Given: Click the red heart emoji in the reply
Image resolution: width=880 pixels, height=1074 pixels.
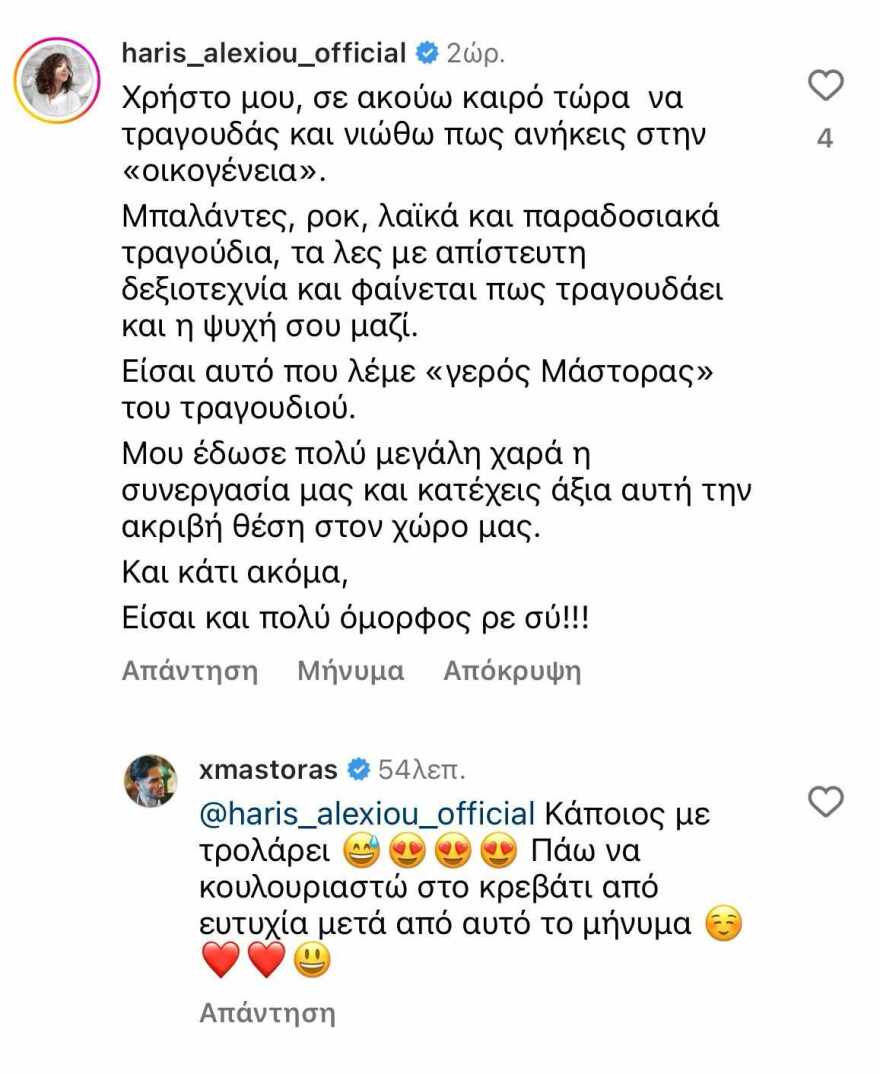Looking at the screenshot, I should coord(222,958).
